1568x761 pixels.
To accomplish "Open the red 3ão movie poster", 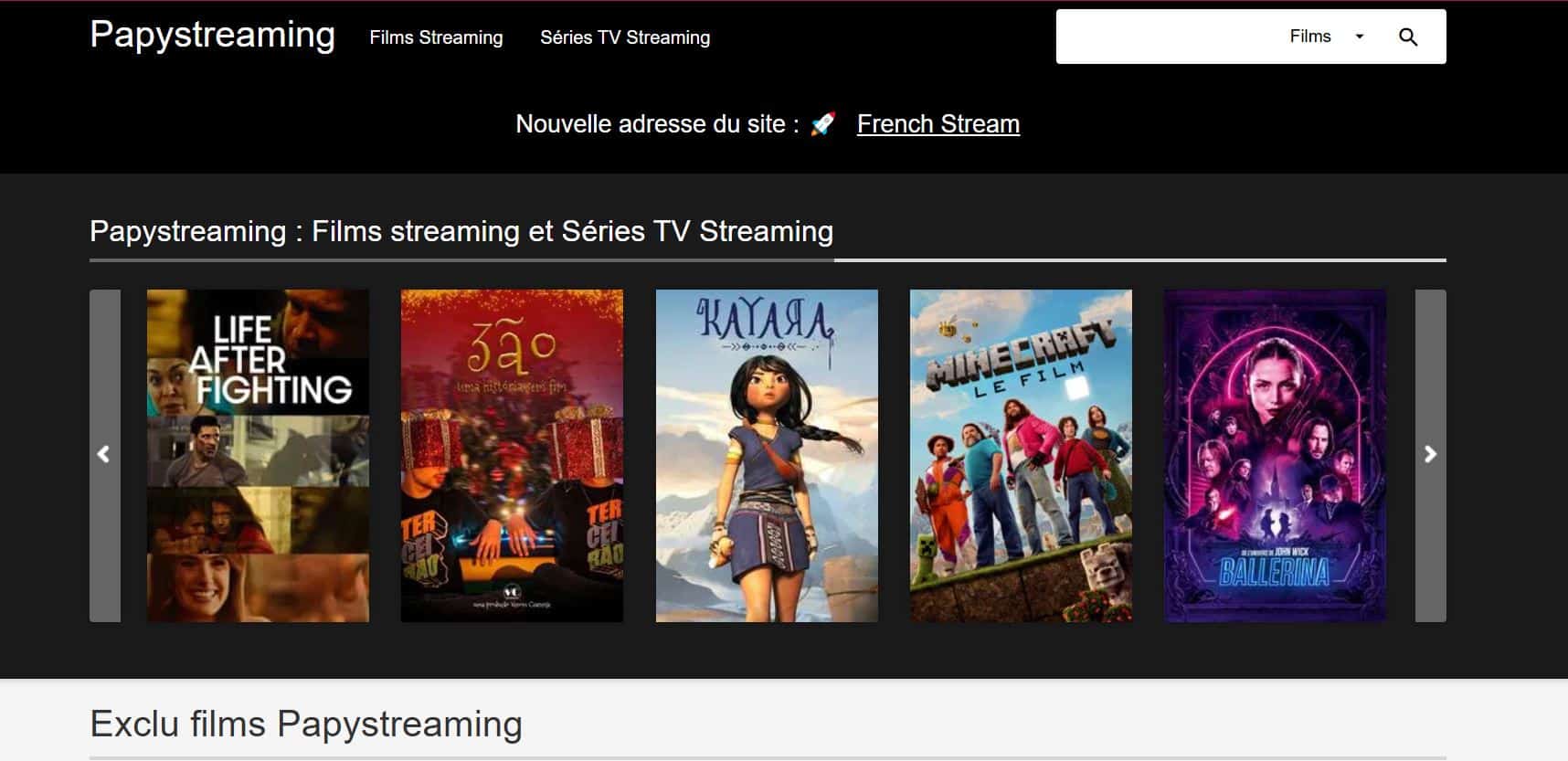I will point(512,456).
